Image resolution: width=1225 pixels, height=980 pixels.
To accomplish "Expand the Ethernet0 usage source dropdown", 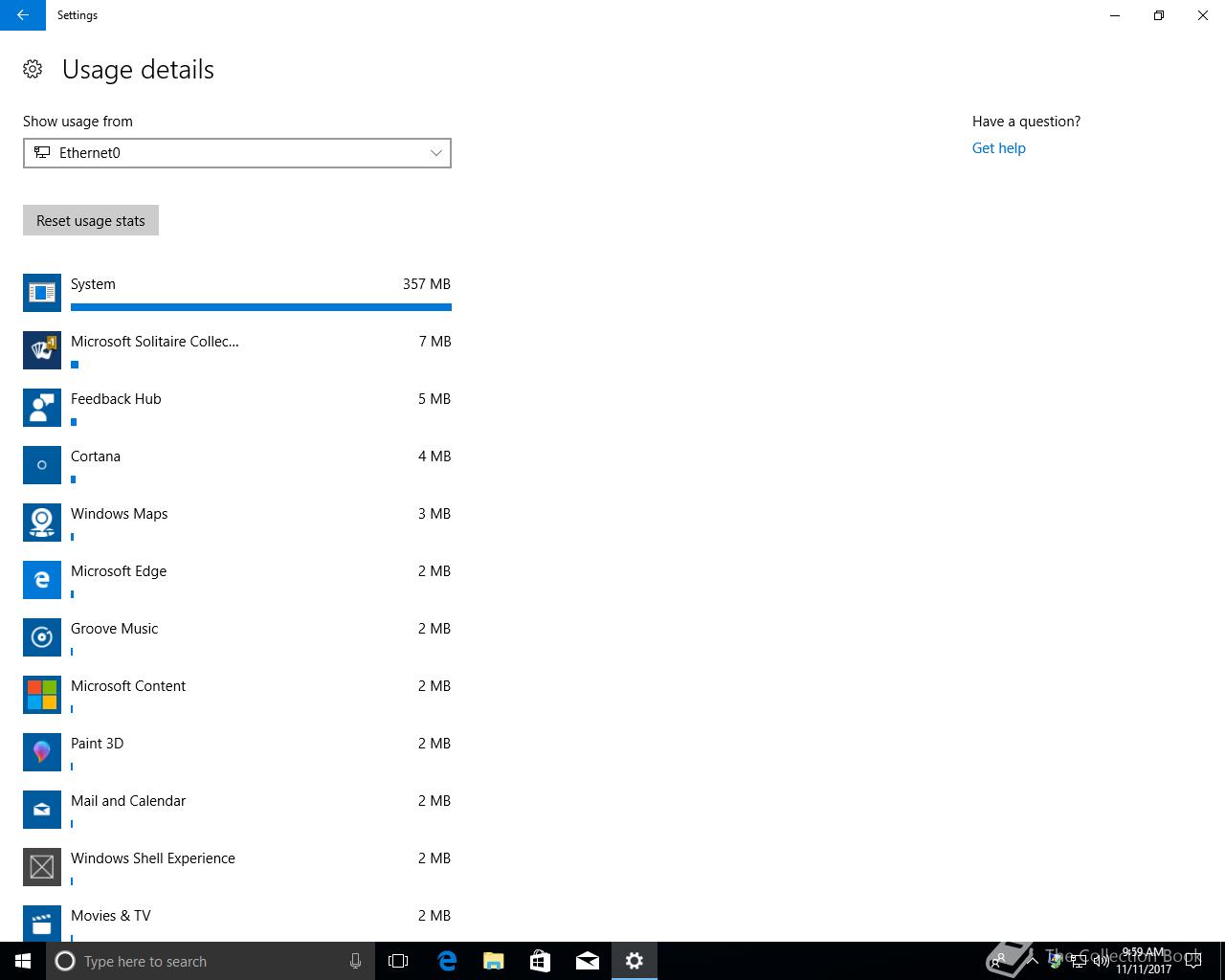I will click(237, 153).
